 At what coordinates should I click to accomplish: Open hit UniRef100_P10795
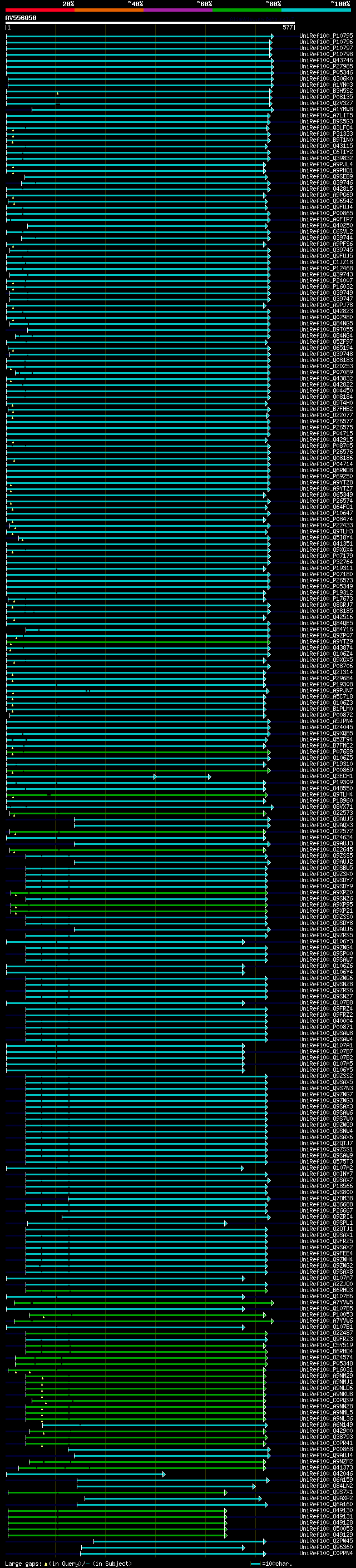[326, 36]
